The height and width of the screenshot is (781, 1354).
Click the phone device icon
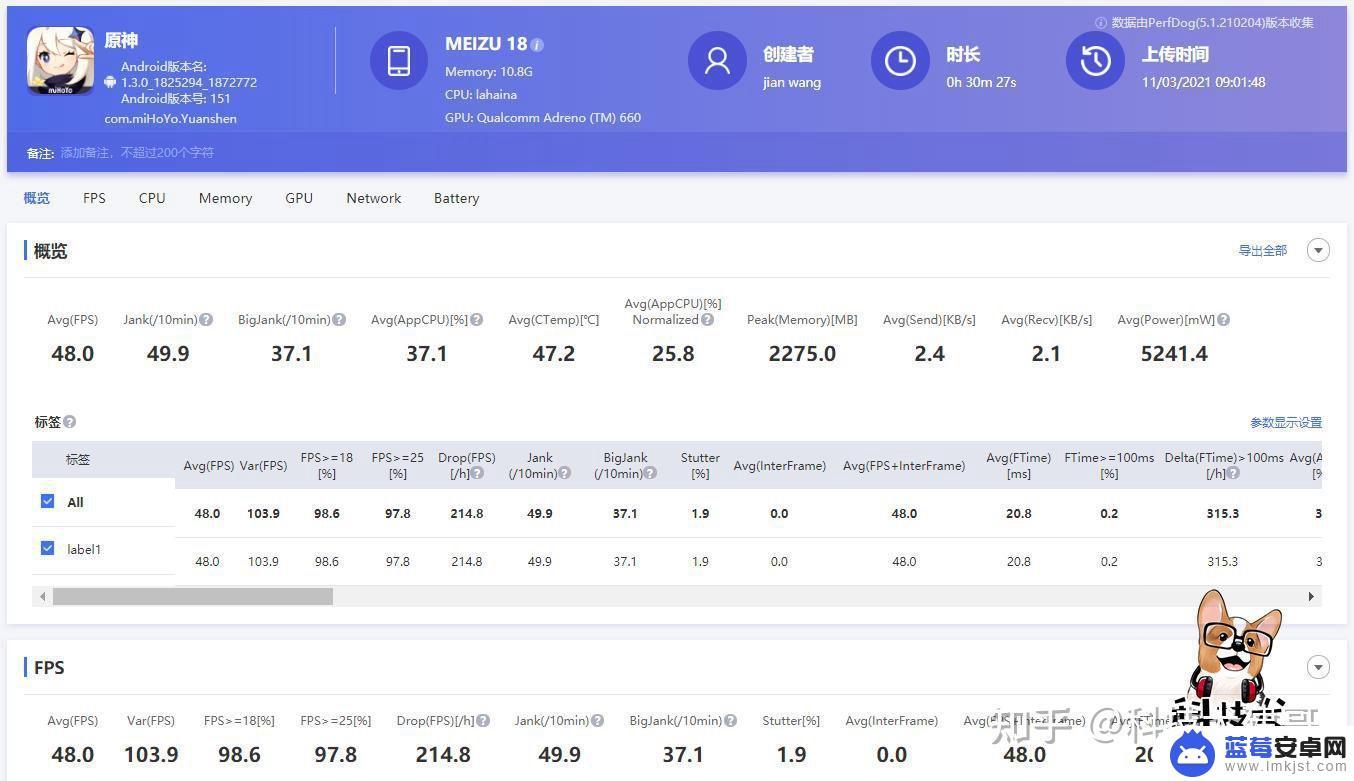click(399, 60)
